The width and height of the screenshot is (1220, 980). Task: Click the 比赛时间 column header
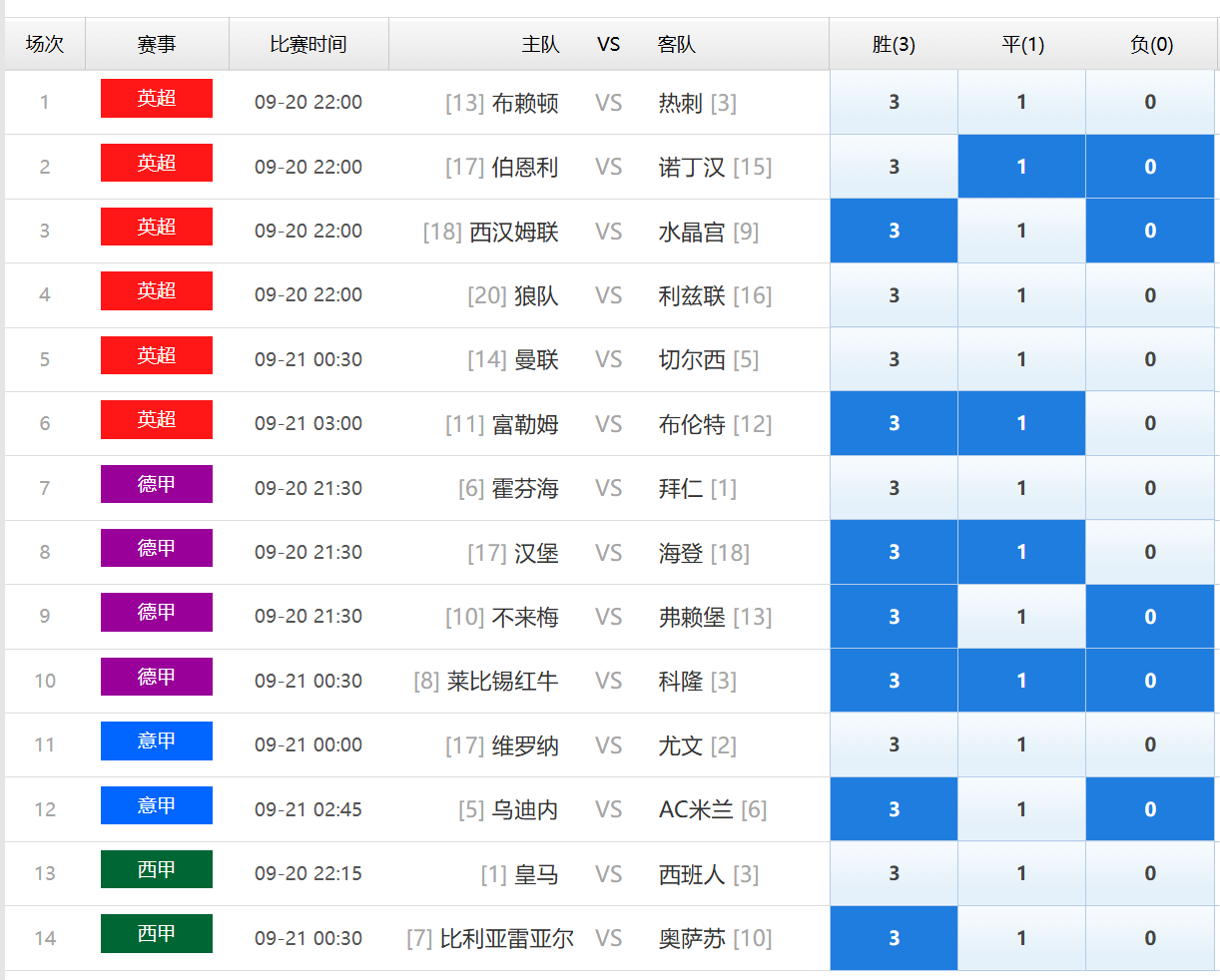point(308,45)
